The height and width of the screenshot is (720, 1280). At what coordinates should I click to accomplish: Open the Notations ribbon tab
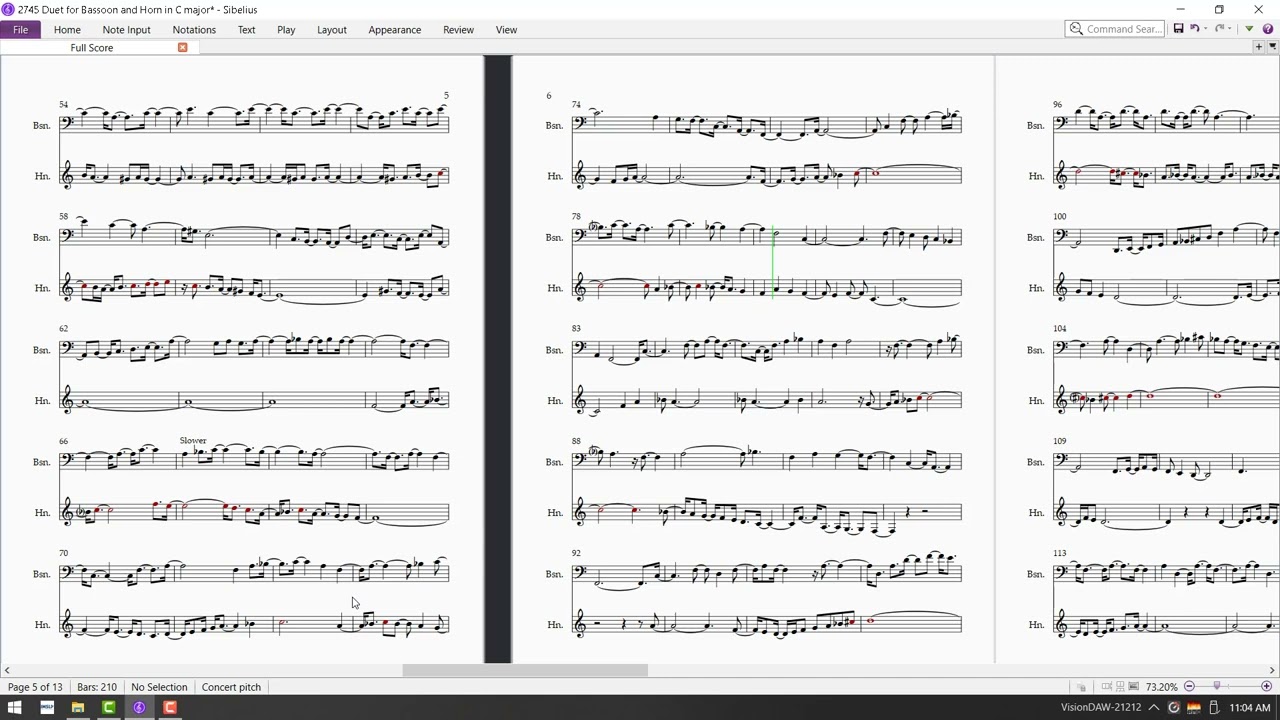194,30
